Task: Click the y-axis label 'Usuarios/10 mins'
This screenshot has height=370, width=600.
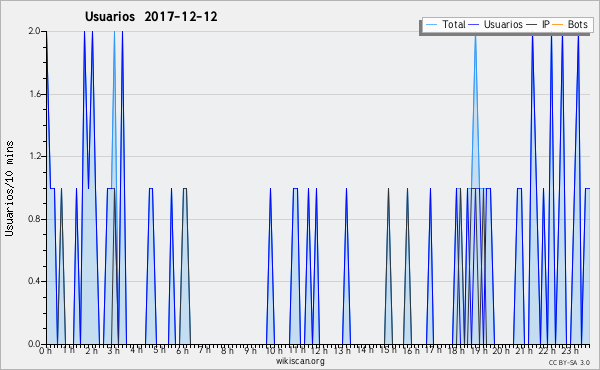Action: point(9,188)
